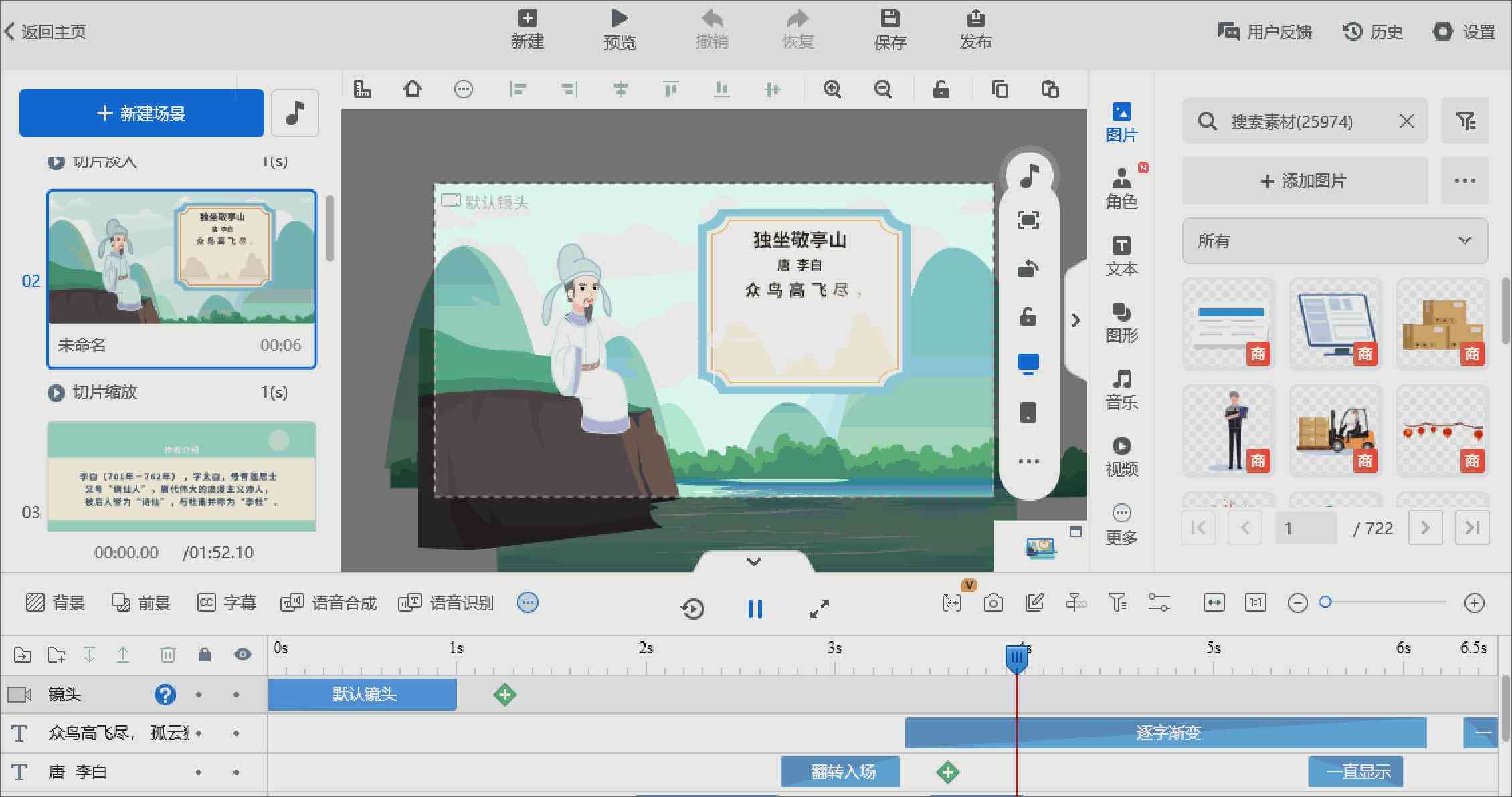Open the 背景 background option
The height and width of the screenshot is (797, 1512).
(x=56, y=603)
